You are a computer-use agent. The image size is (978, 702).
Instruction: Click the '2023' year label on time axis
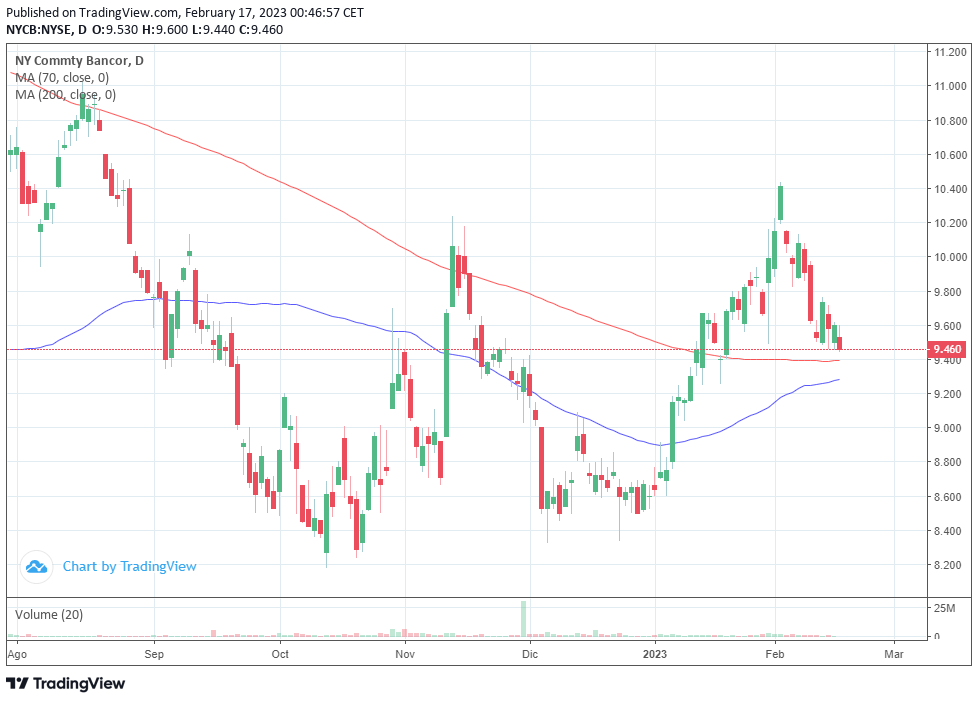(x=655, y=654)
